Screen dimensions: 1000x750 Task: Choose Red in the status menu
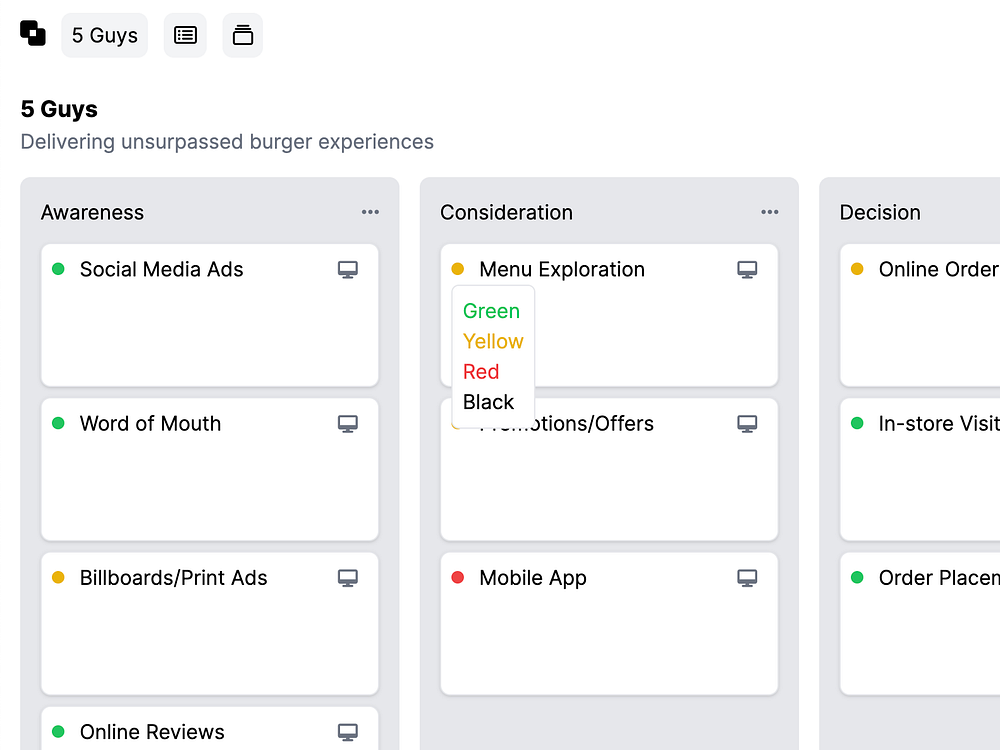point(481,372)
